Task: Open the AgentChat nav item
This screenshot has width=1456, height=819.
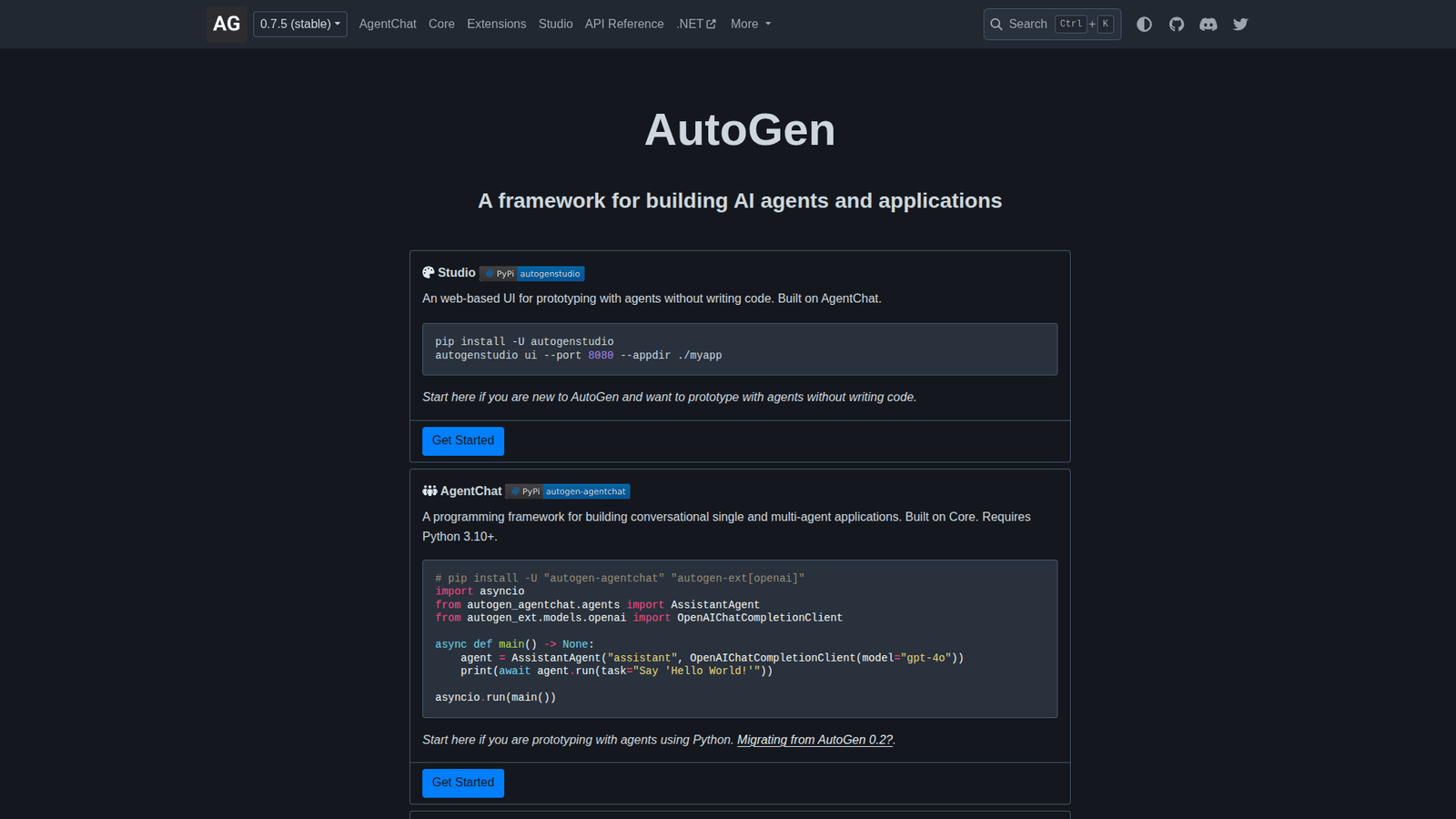Action: 388,25
